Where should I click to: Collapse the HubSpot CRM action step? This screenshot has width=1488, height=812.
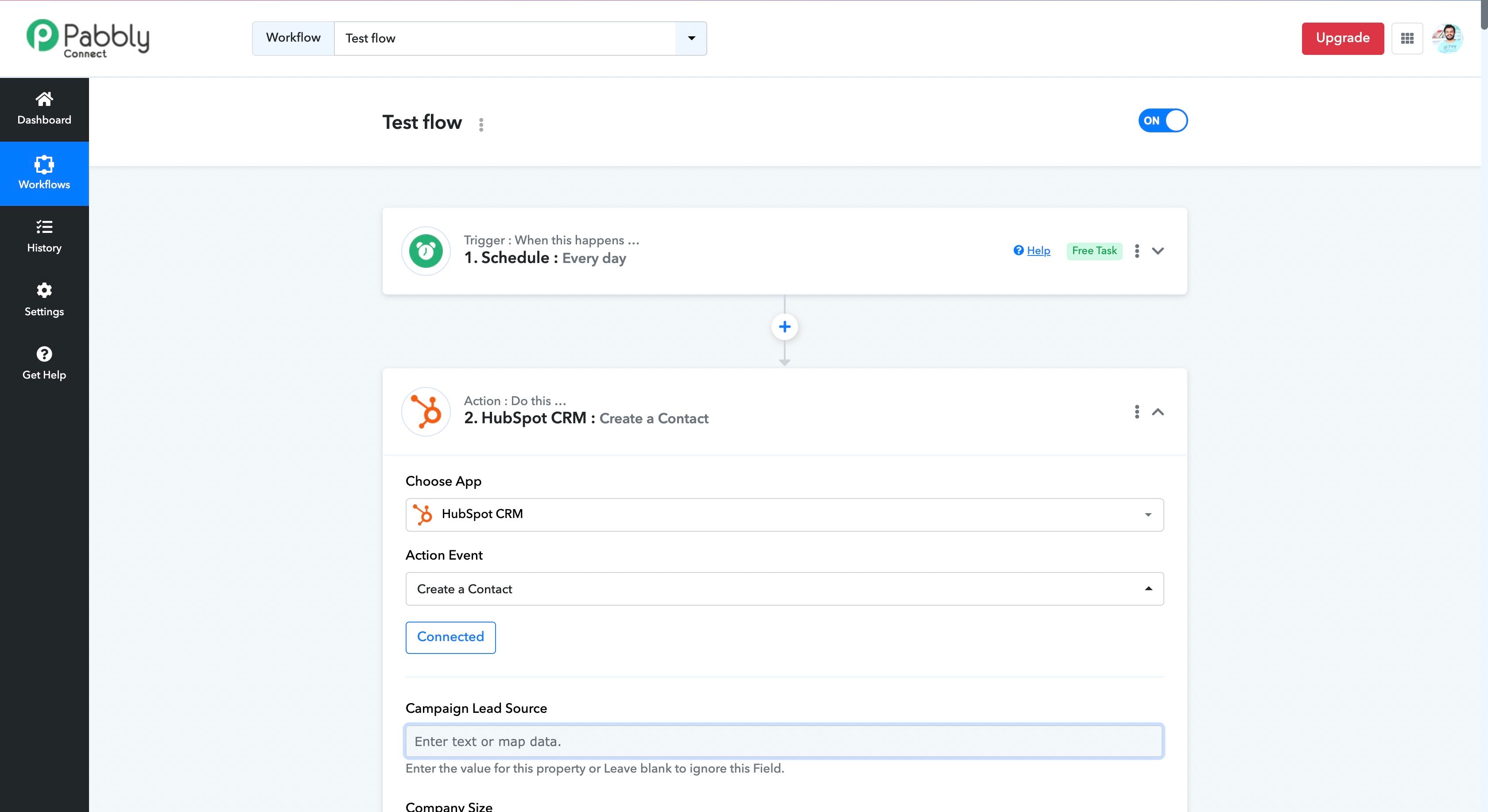[1158, 412]
